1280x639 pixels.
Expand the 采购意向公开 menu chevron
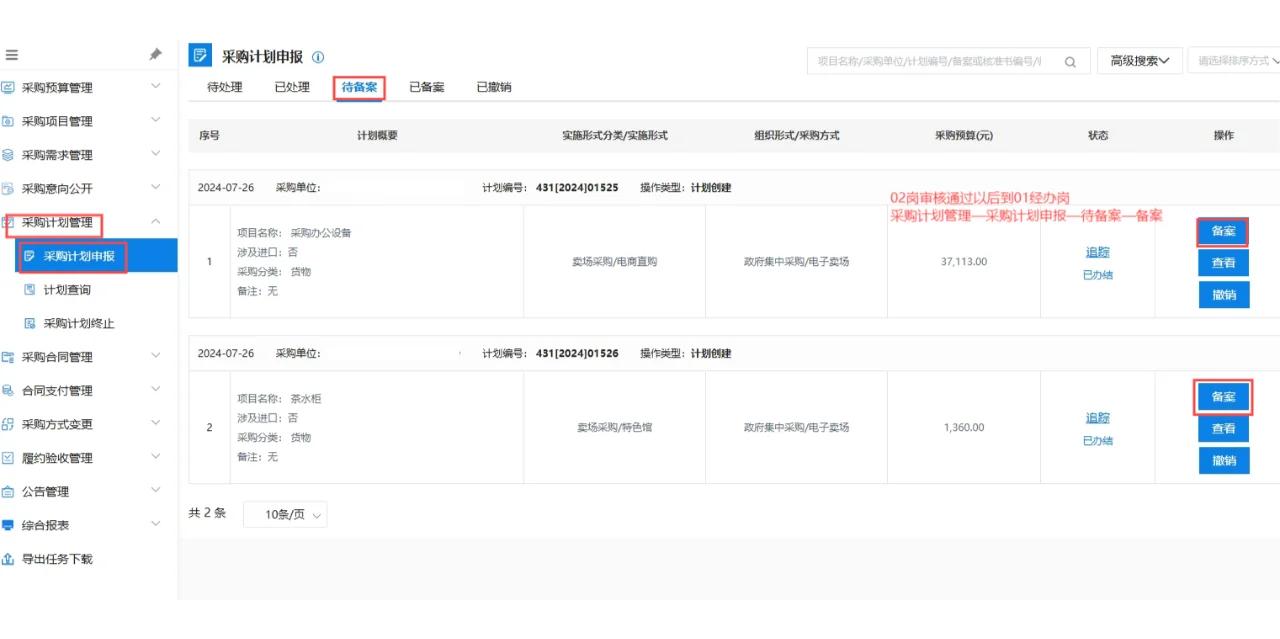pyautogui.click(x=155, y=187)
